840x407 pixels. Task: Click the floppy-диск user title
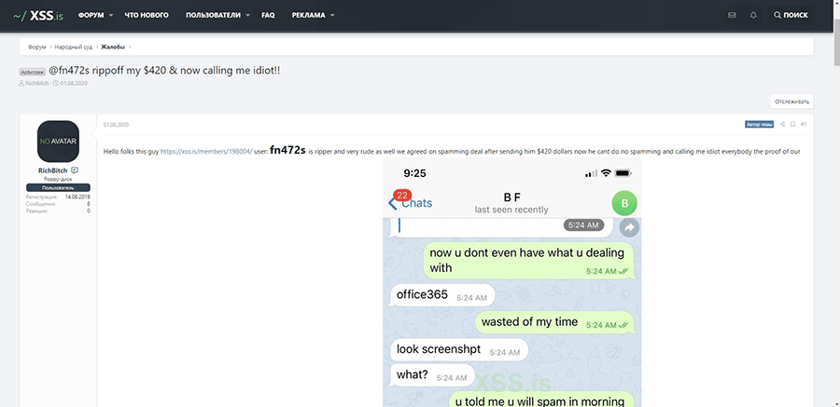click(58, 179)
